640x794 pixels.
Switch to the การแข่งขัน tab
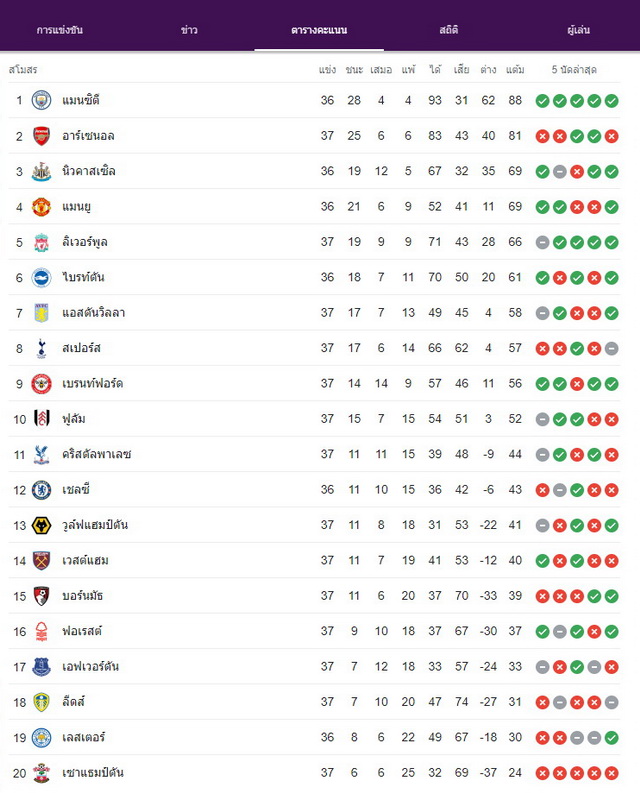pyautogui.click(x=60, y=30)
